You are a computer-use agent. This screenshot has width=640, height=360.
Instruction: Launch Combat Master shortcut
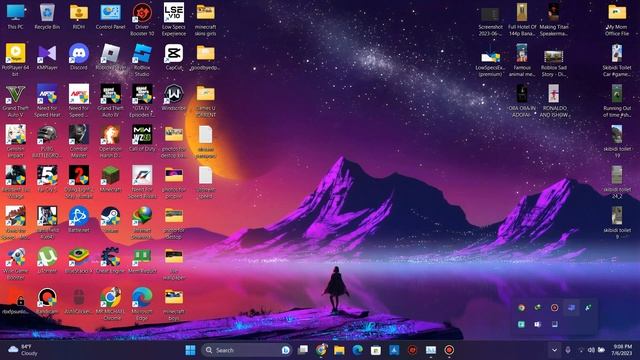pyautogui.click(x=79, y=141)
